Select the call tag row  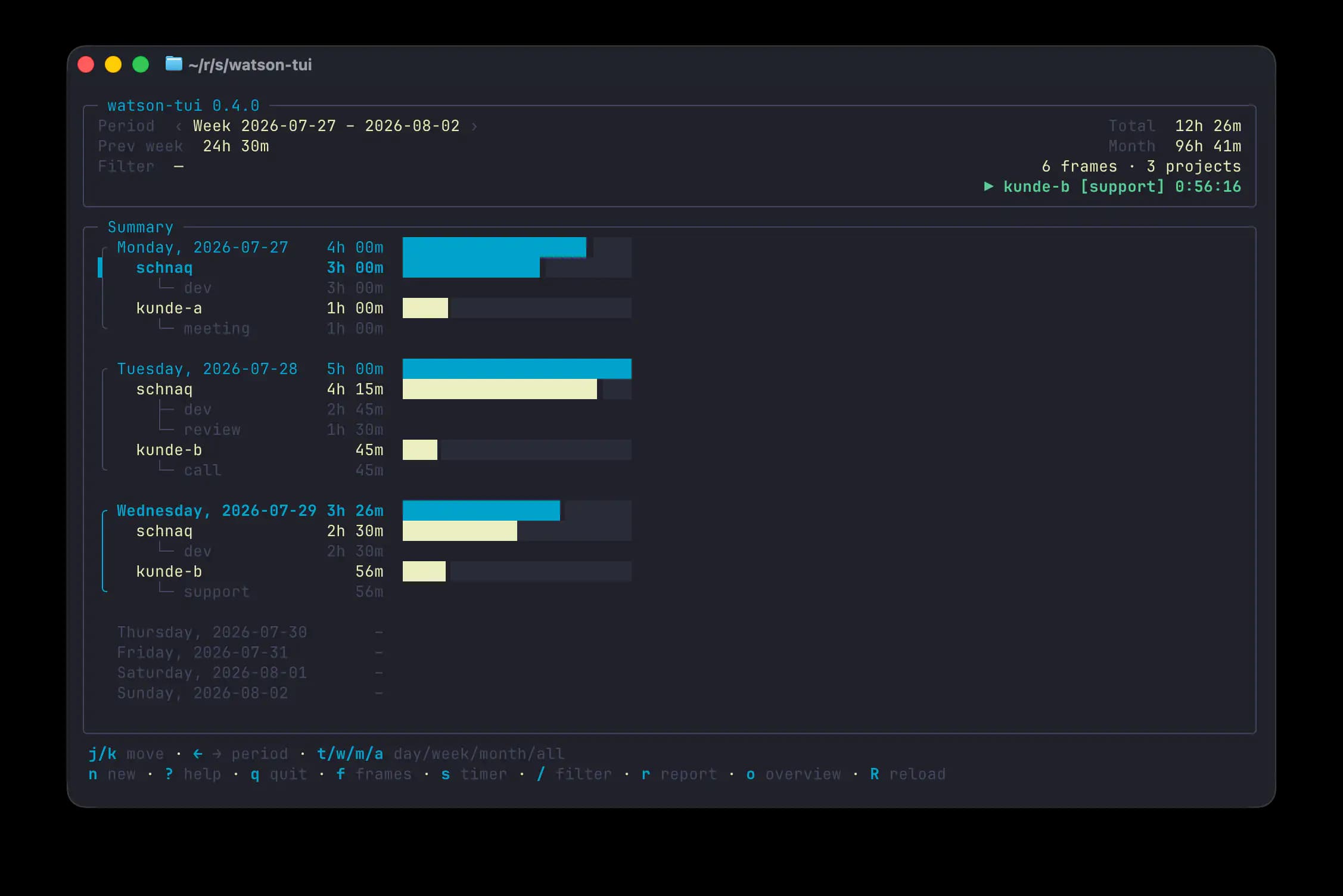pyautogui.click(x=271, y=470)
